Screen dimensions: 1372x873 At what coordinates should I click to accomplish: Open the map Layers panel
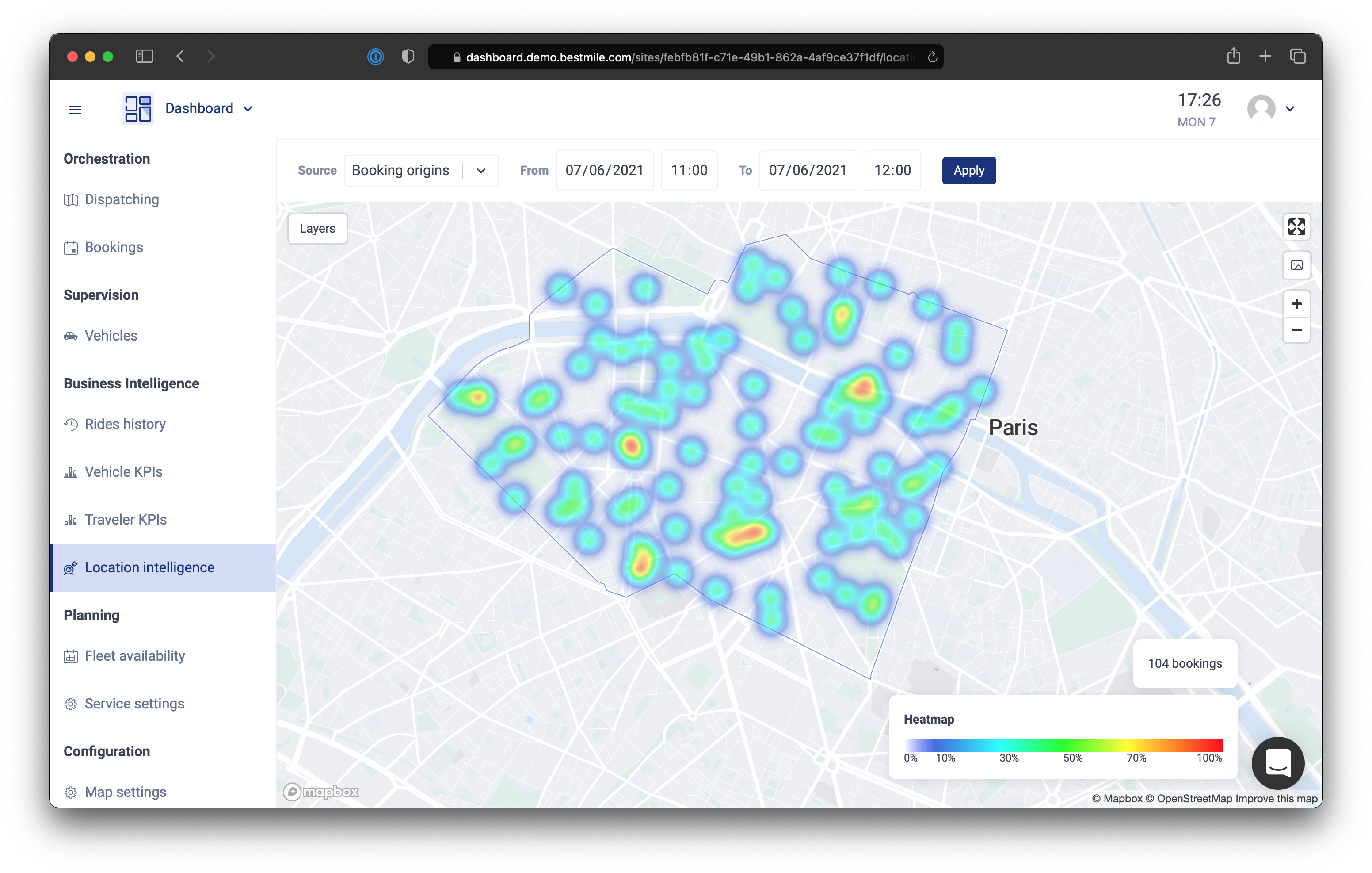point(317,229)
